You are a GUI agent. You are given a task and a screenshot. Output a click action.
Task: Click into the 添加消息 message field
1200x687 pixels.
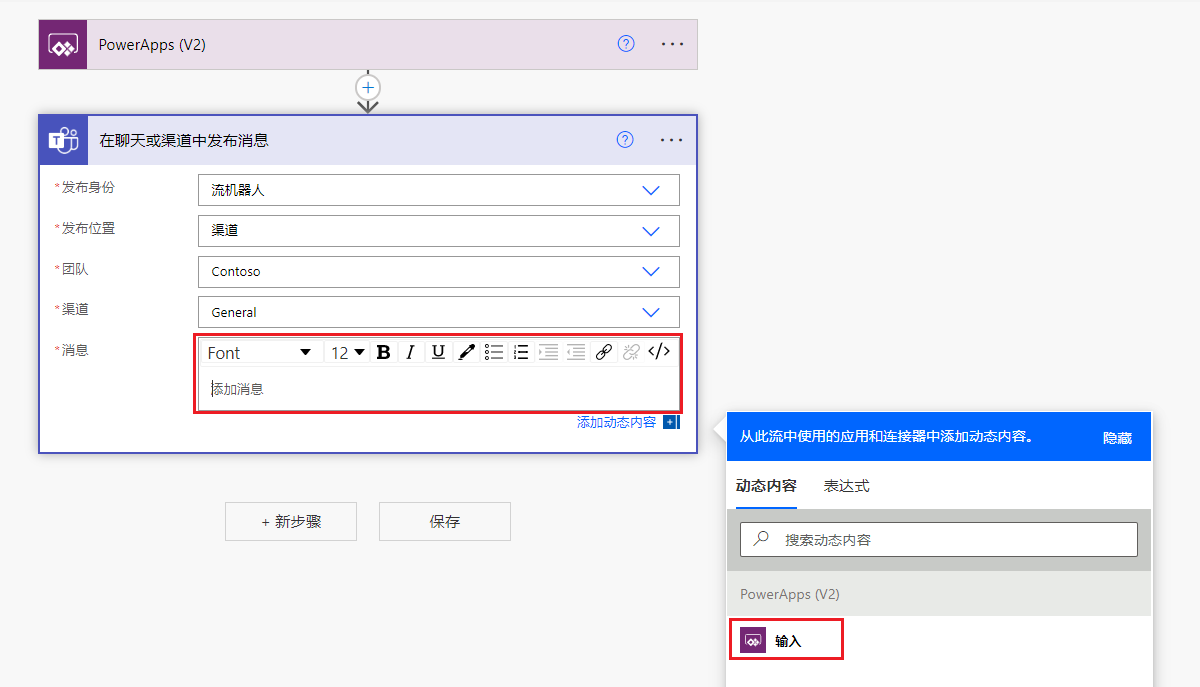pos(438,388)
